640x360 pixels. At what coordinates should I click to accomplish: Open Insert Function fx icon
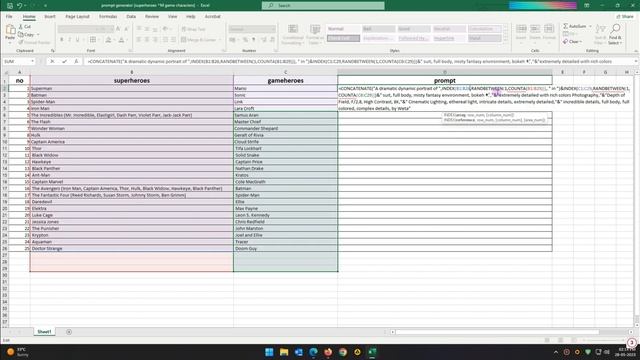tap(76, 61)
